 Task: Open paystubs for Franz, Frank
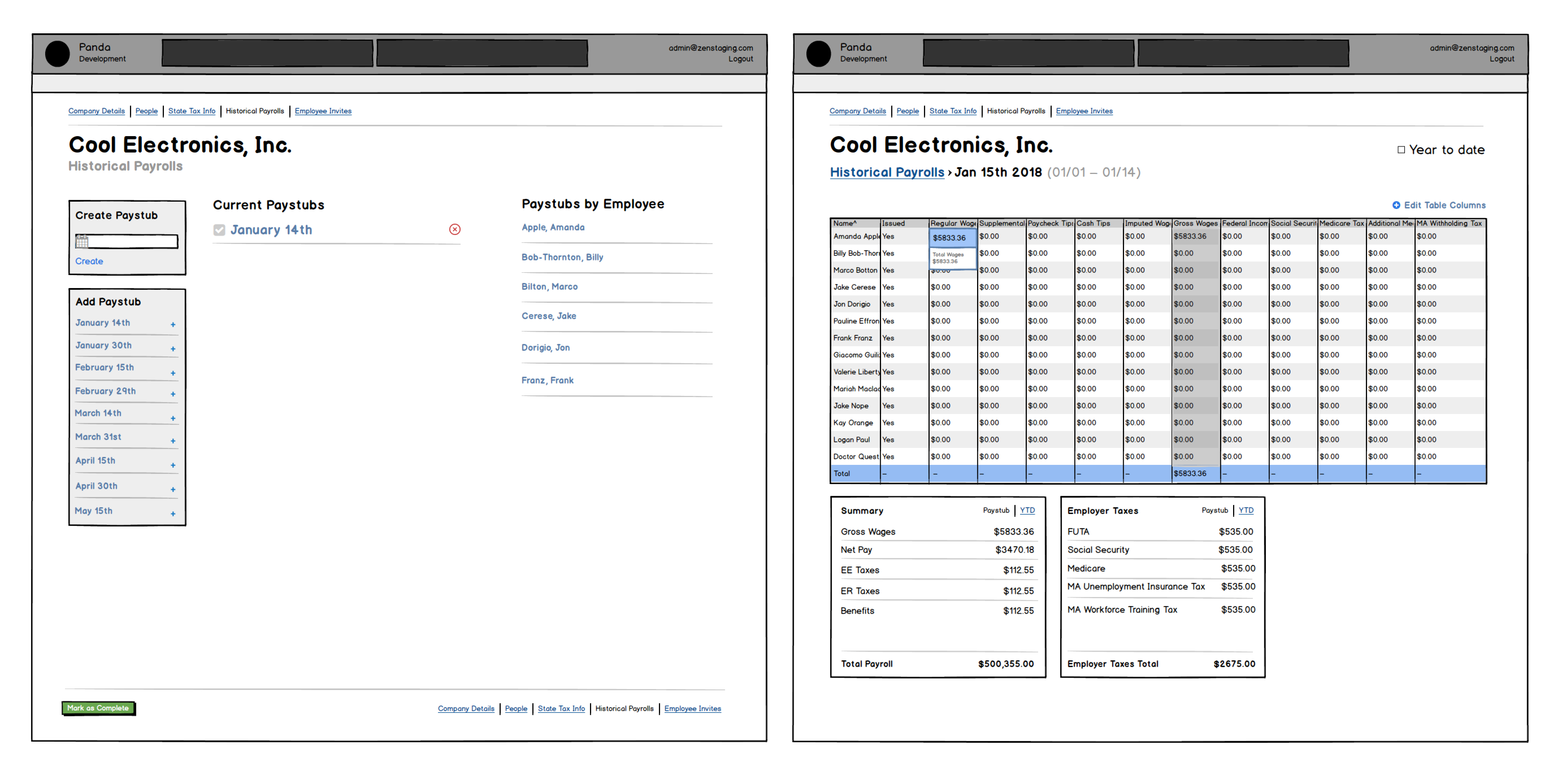tap(548, 380)
